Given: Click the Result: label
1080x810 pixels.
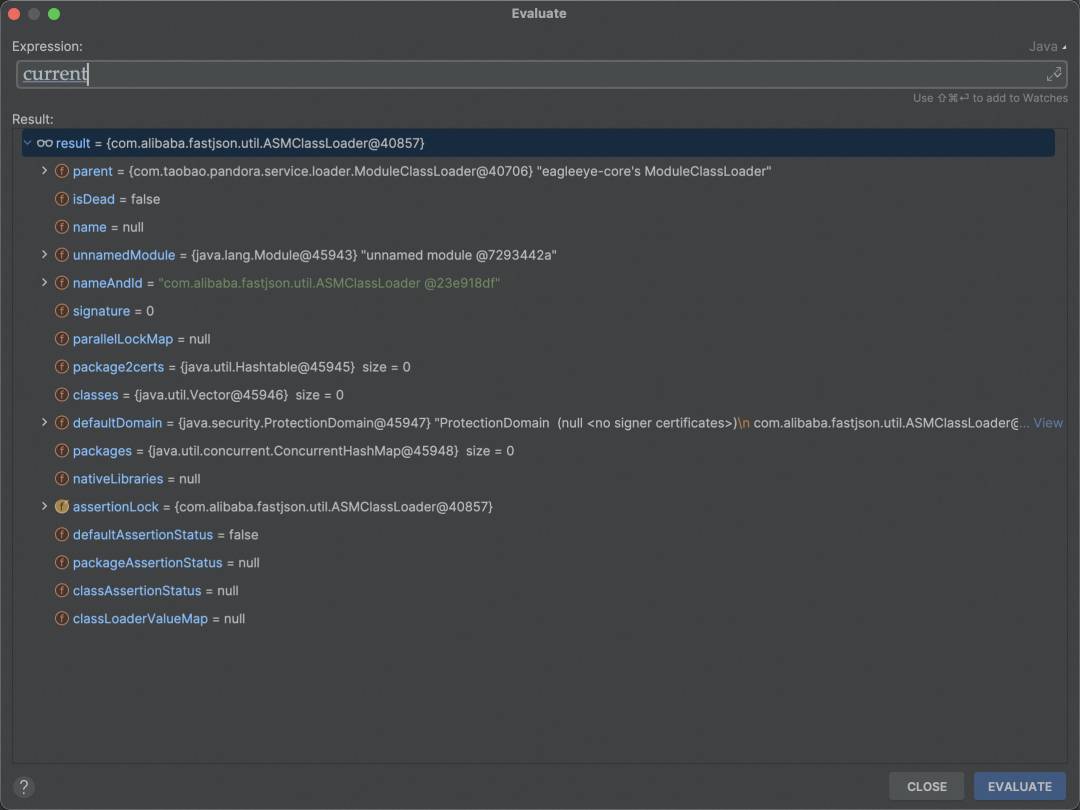Looking at the screenshot, I should coord(32,119).
